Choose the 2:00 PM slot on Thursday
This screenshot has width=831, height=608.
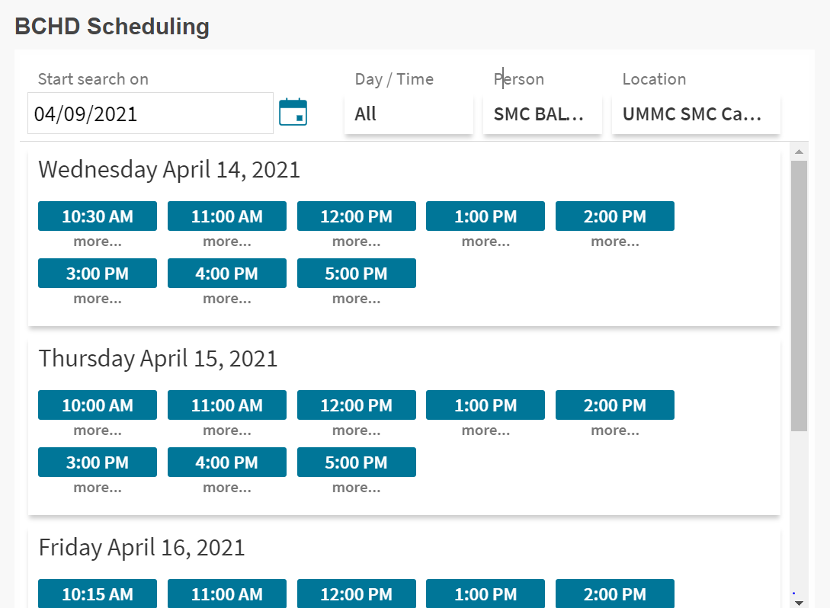tap(615, 405)
